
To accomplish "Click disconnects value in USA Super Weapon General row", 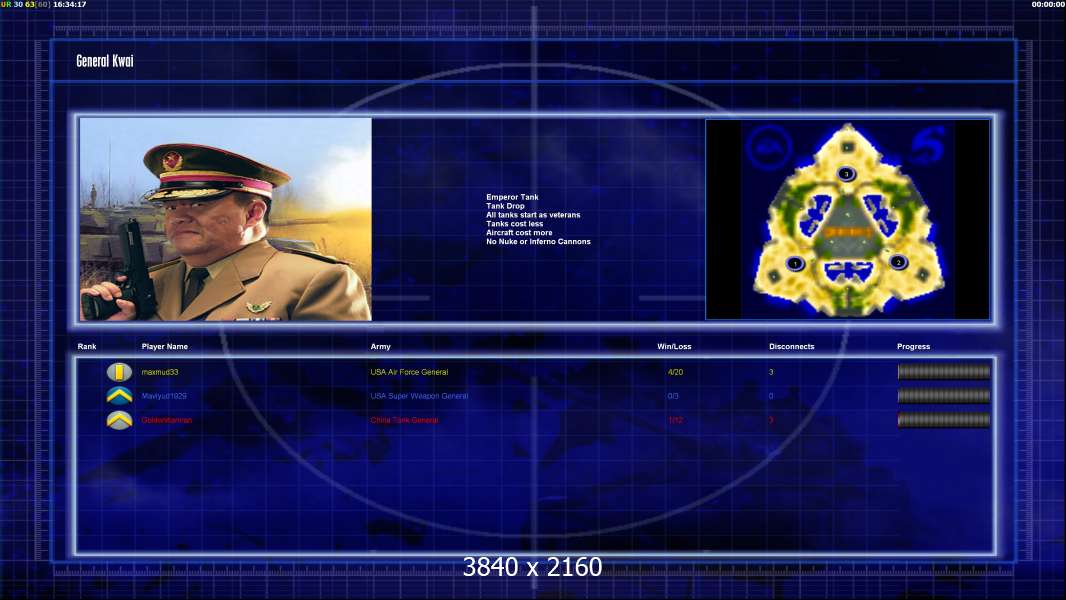I will pos(771,396).
